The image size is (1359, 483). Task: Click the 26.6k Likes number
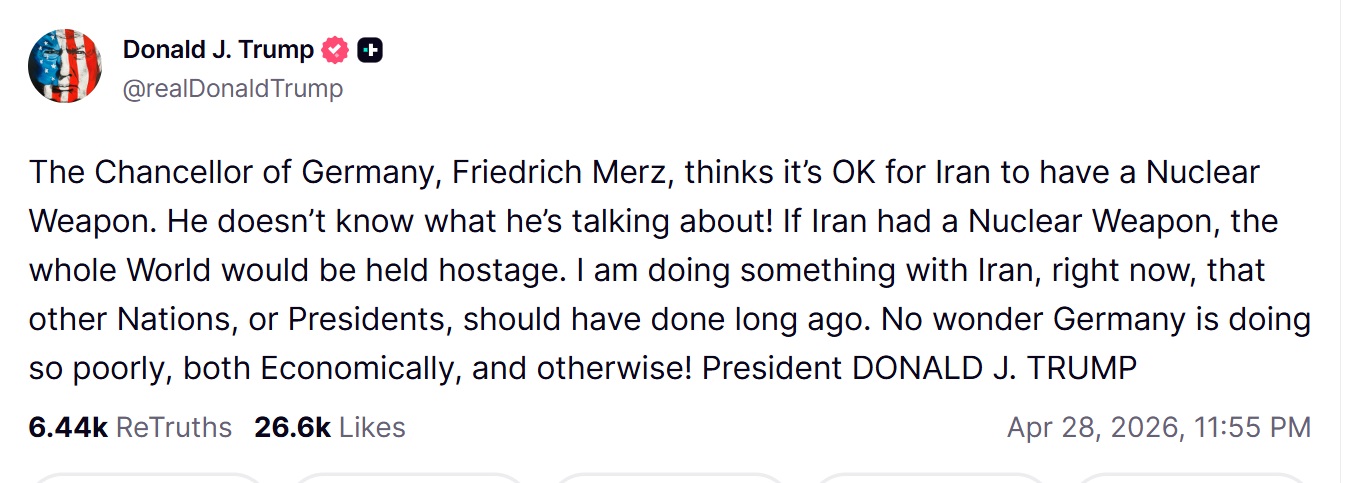tap(292, 428)
